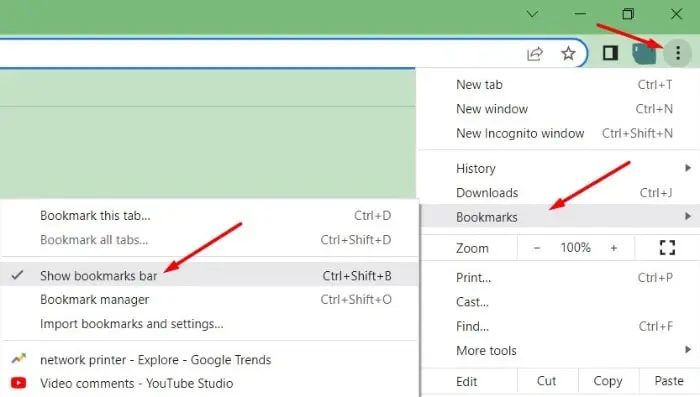Screen dimensions: 700x397
Task: Restore down the Chrome window
Action: (628, 14)
